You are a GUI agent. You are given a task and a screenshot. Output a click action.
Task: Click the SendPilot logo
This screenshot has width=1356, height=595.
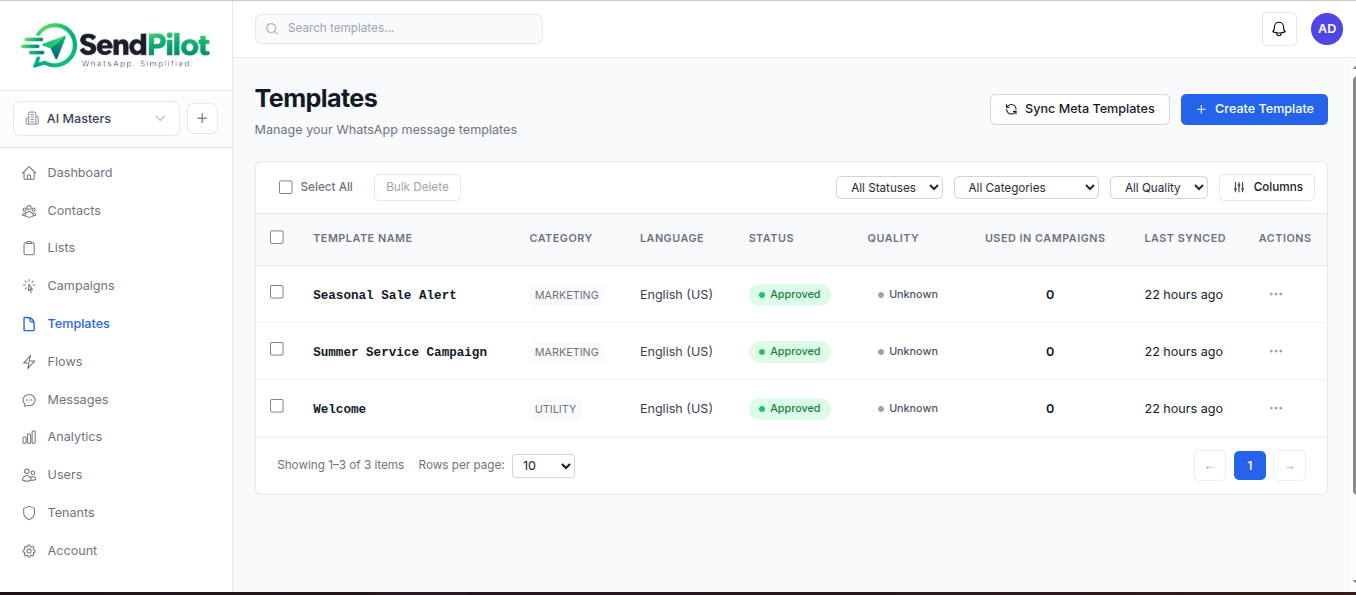click(x=115, y=45)
